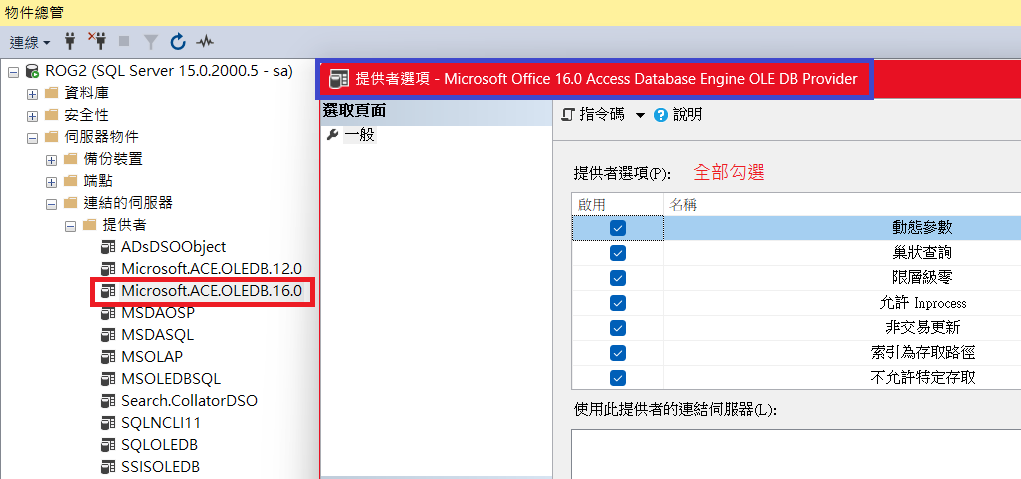This screenshot has width=1021, height=479.
Task: Click the MSOLAP provider icon
Action: pos(108,357)
